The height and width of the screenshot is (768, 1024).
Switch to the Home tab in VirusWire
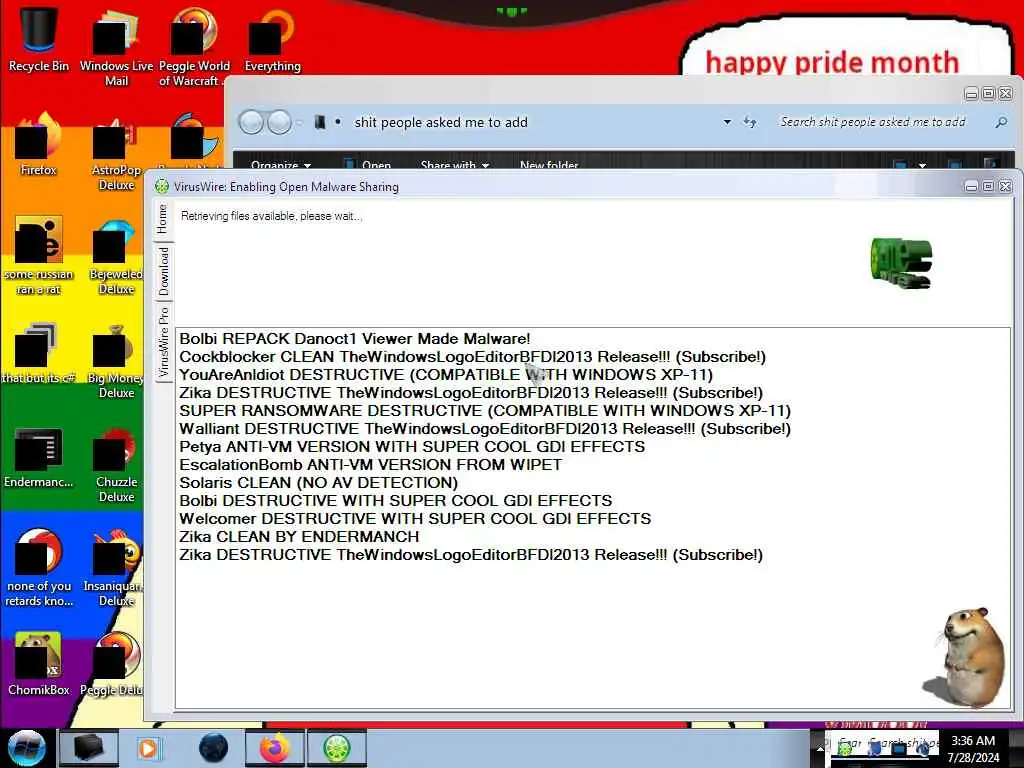point(163,219)
